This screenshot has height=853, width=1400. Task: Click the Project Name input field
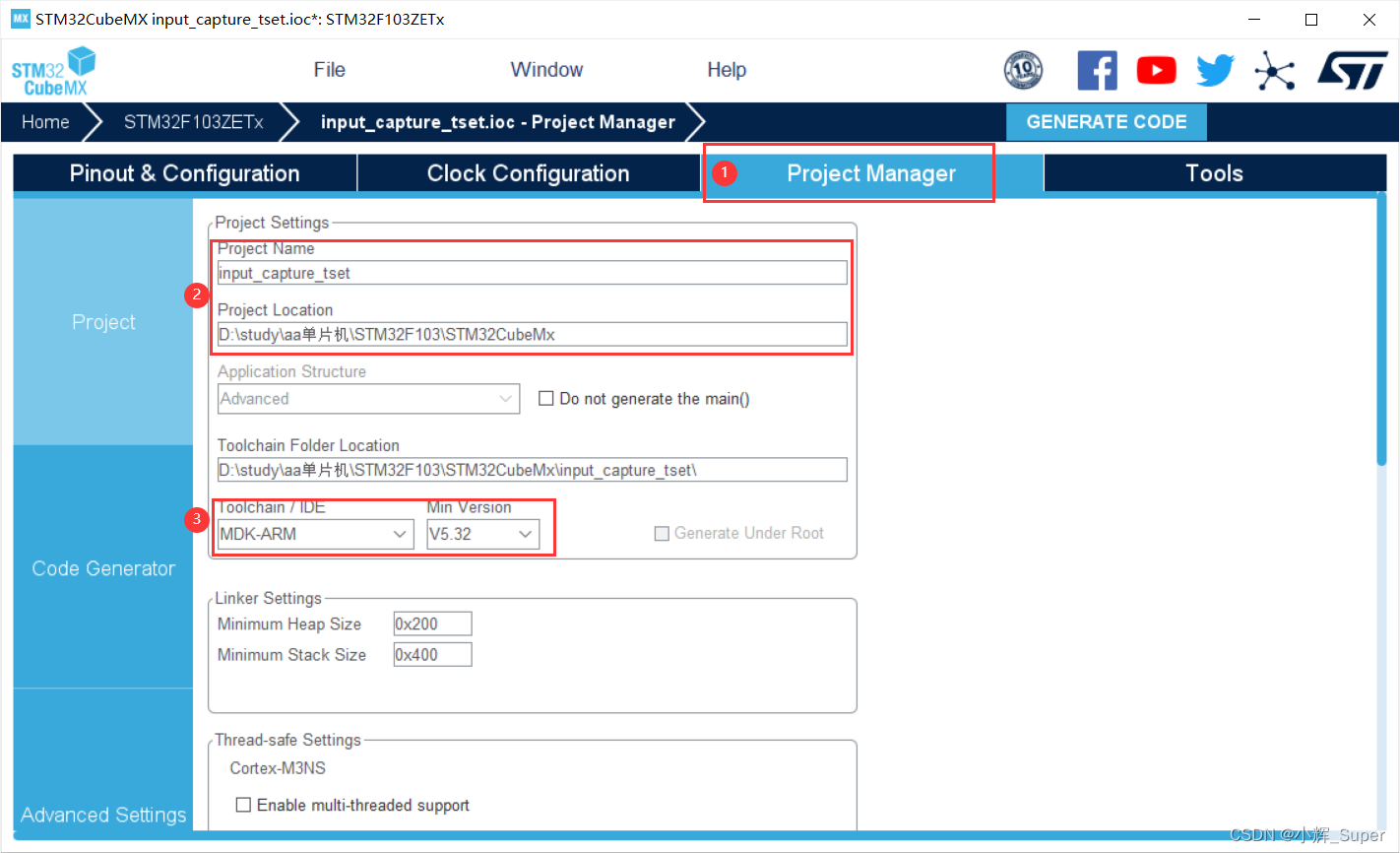[532, 273]
